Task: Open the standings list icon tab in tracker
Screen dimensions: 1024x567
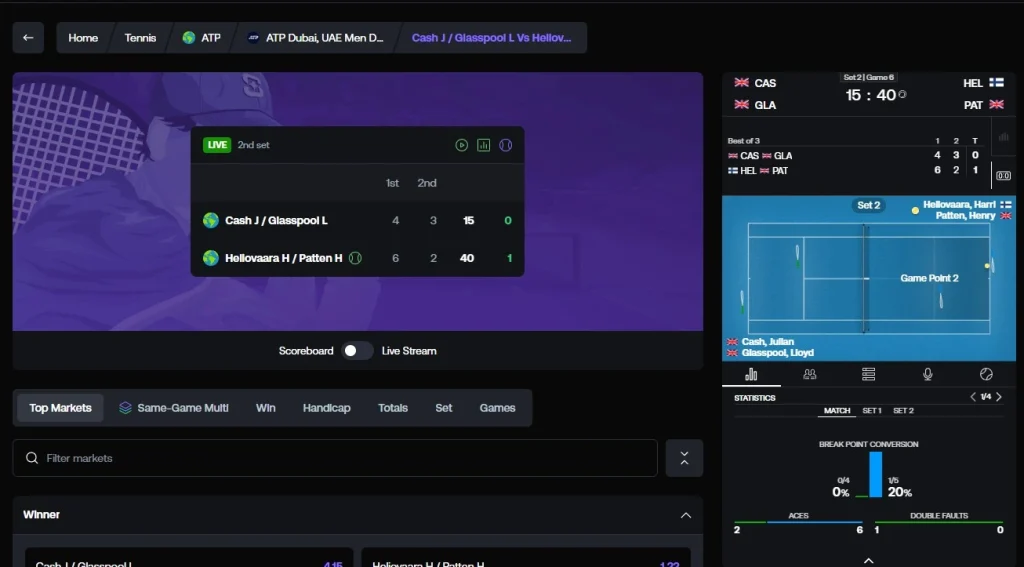Action: pyautogui.click(x=869, y=374)
